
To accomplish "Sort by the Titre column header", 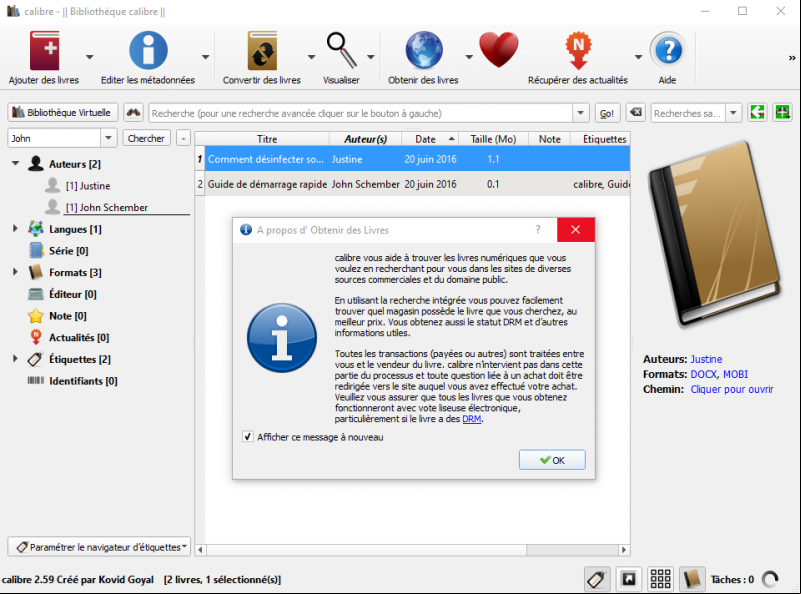I will click(x=267, y=139).
